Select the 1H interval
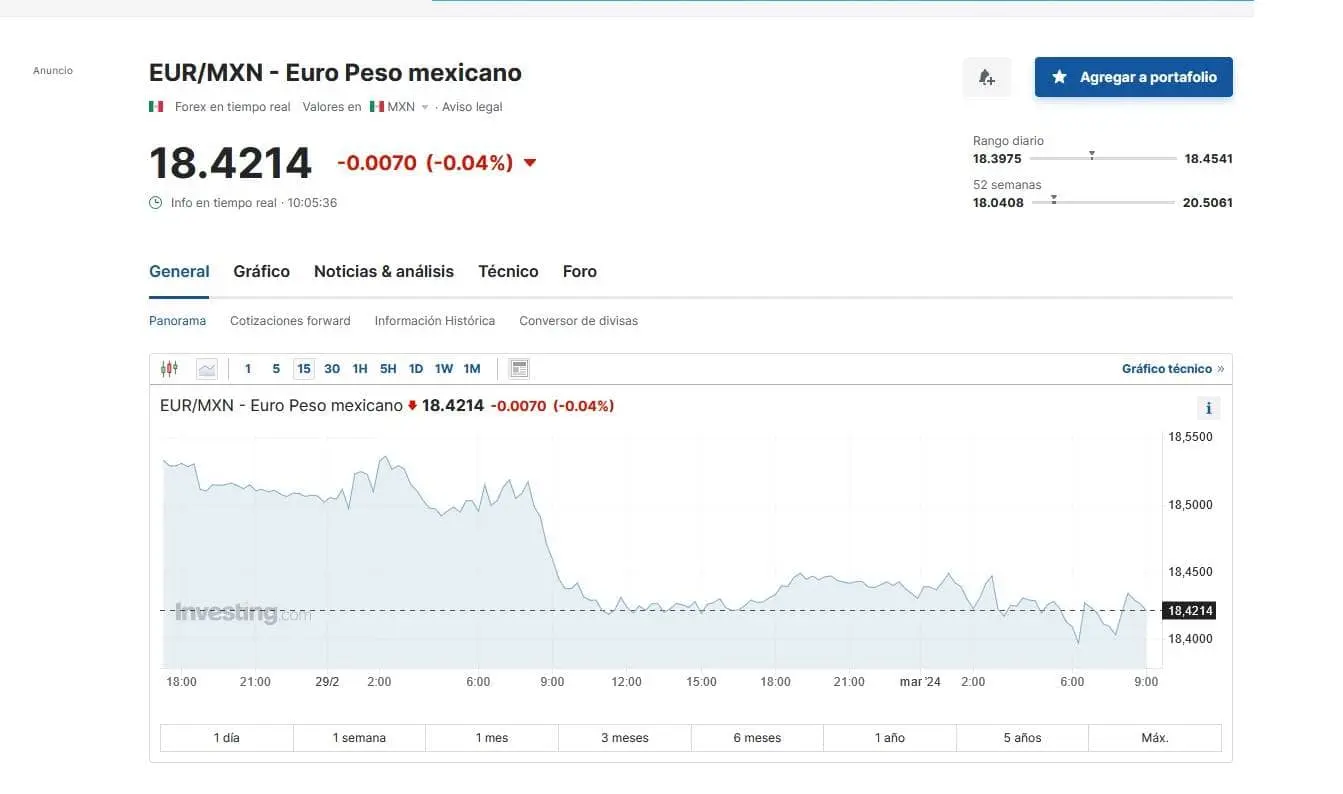 pyautogui.click(x=360, y=369)
